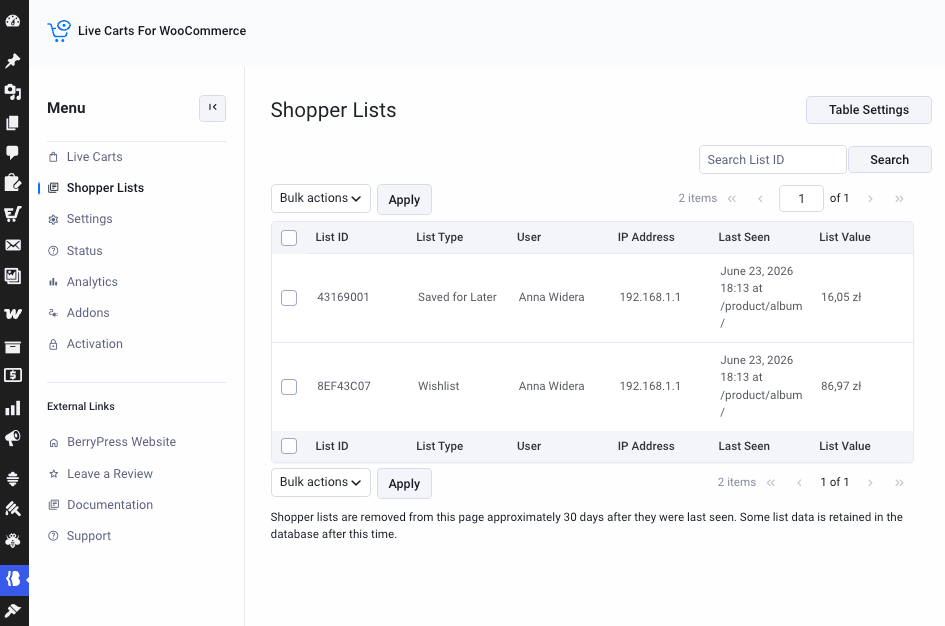Go to next page using top pagination arrow
The image size is (945, 626).
coord(870,199)
